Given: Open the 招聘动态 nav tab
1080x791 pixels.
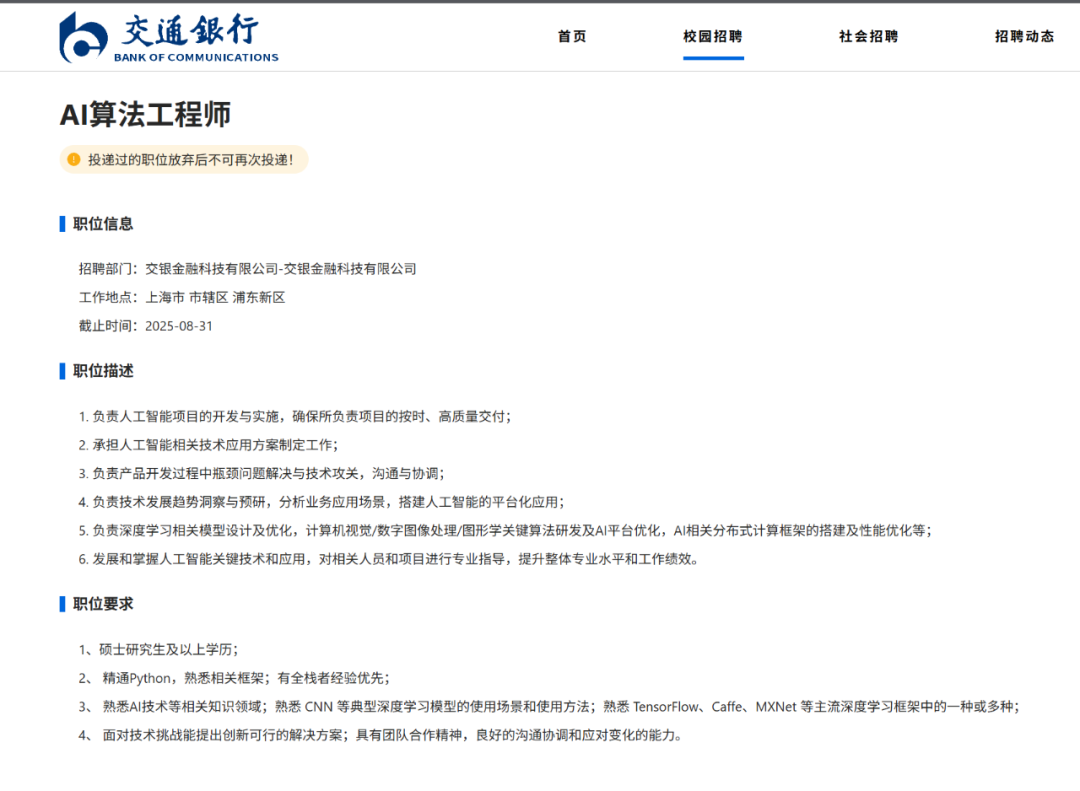Looking at the screenshot, I should [x=1024, y=37].
